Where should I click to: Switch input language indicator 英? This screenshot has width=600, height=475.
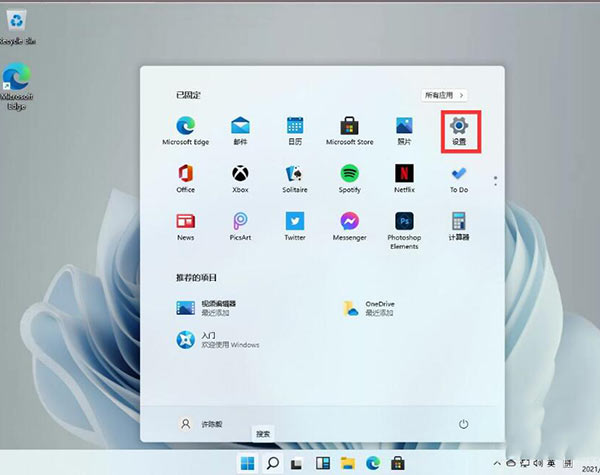coord(551,463)
